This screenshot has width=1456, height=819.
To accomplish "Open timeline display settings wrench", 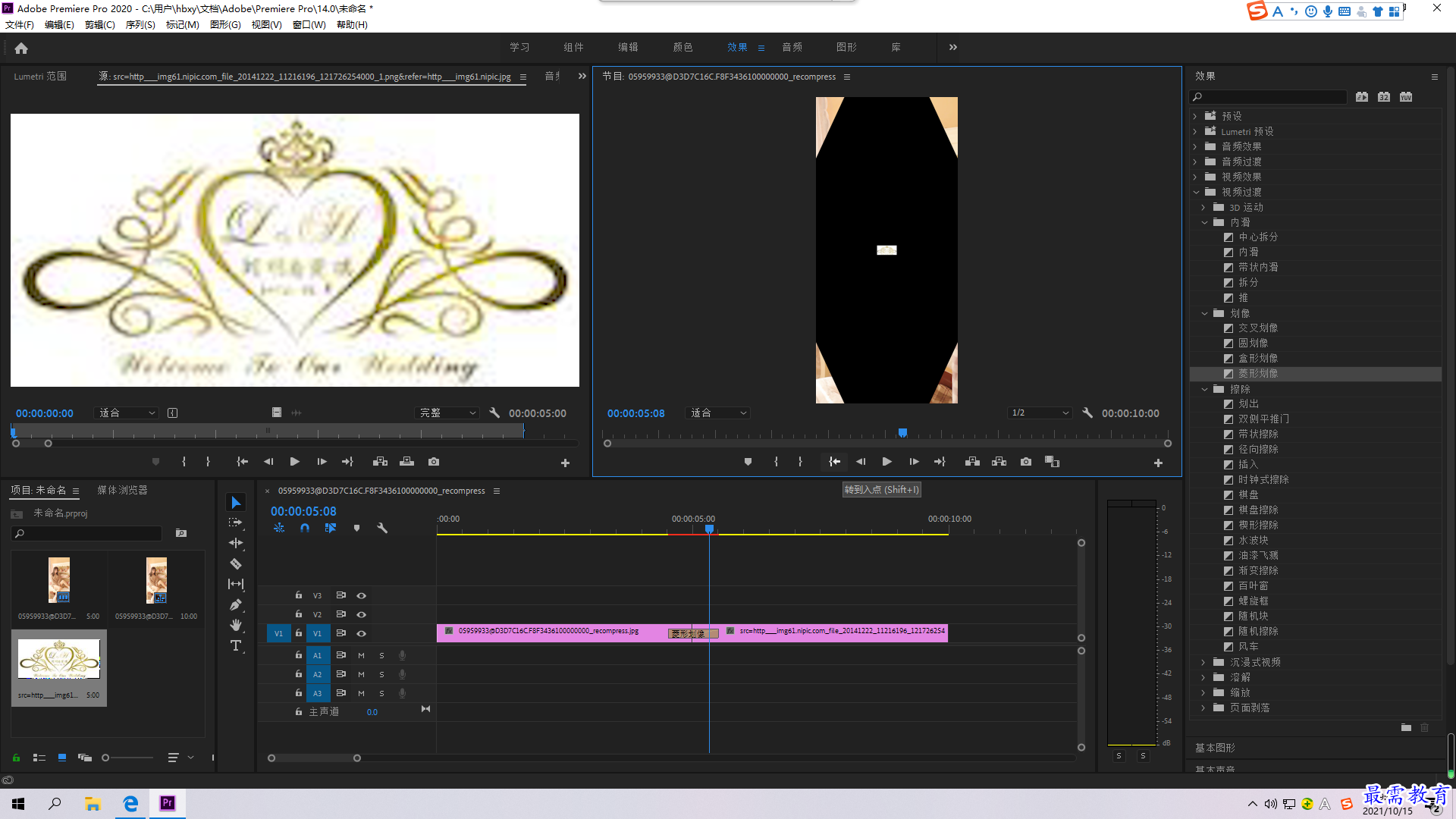I will (x=382, y=528).
